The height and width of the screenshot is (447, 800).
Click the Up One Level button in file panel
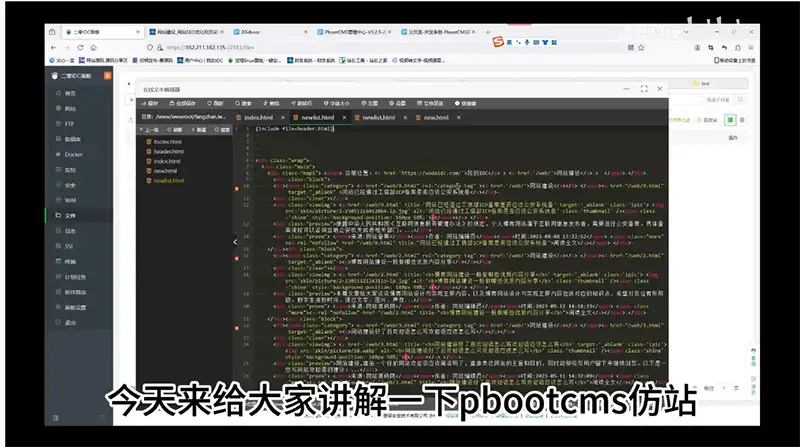[152, 129]
